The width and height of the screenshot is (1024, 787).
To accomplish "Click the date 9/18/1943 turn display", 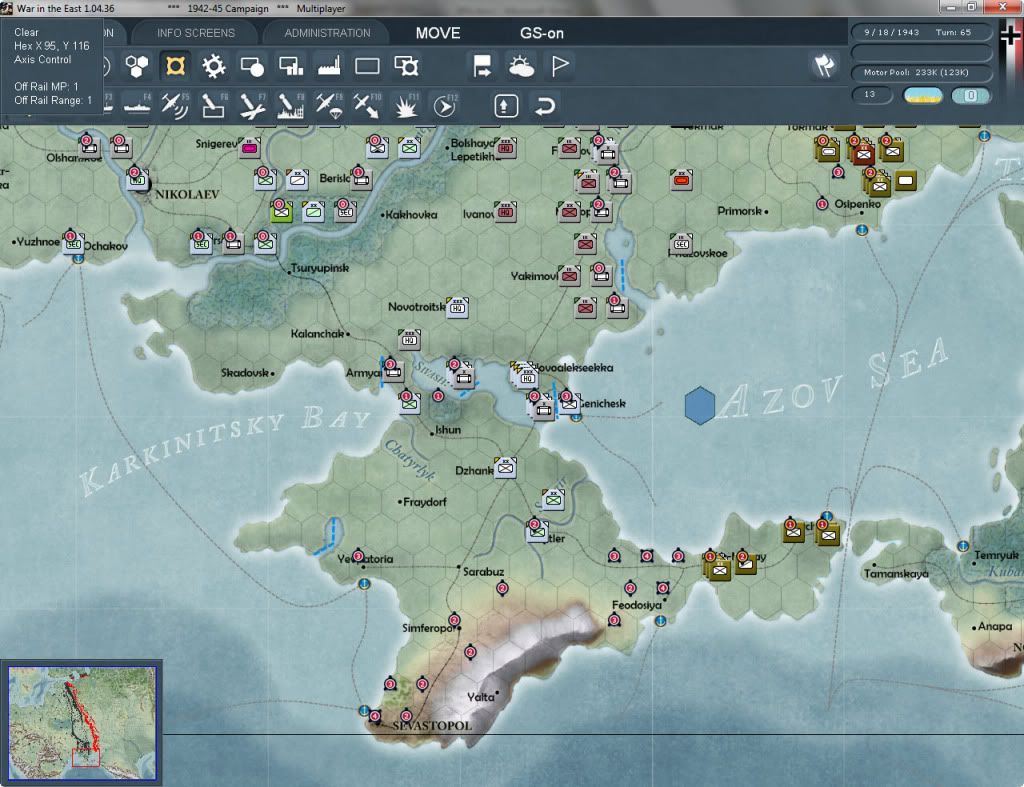I will pyautogui.click(x=921, y=32).
